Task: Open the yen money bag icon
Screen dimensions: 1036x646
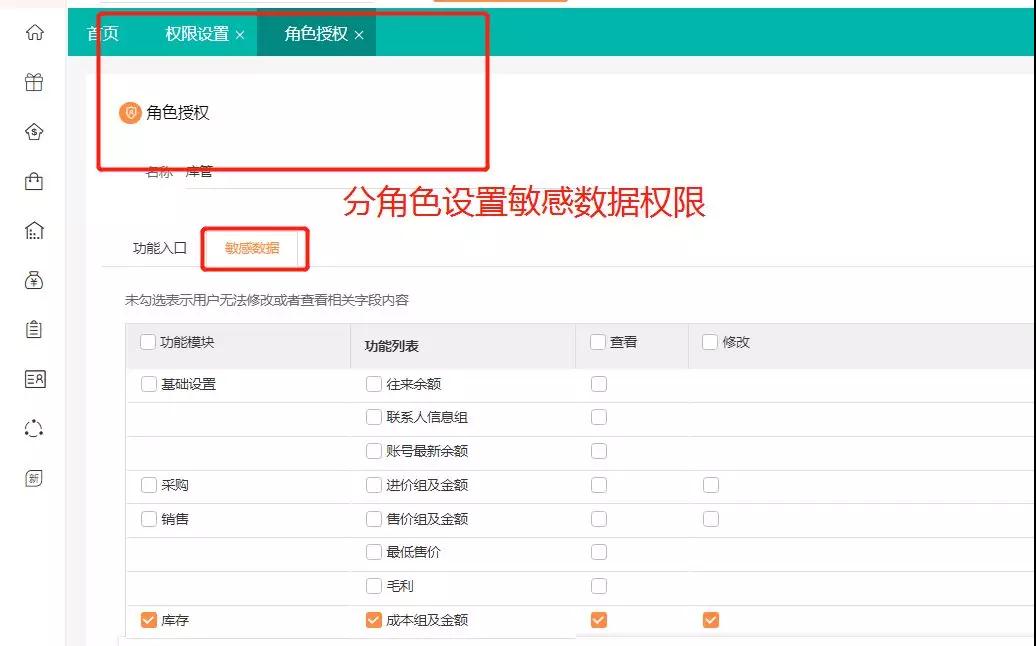Action: pyautogui.click(x=34, y=280)
